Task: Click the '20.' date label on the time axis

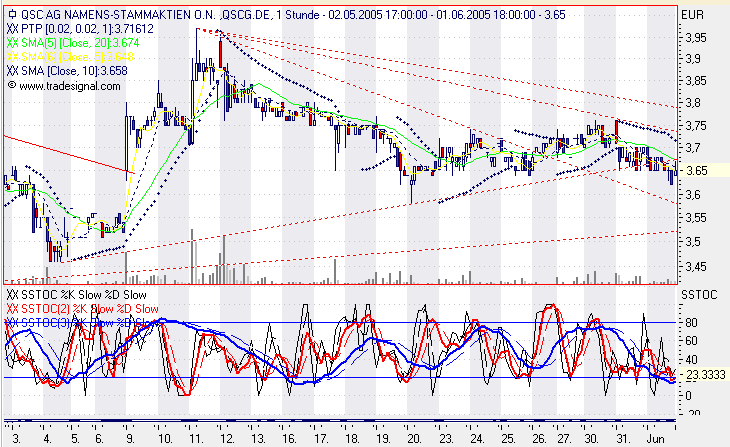Action: click(414, 439)
